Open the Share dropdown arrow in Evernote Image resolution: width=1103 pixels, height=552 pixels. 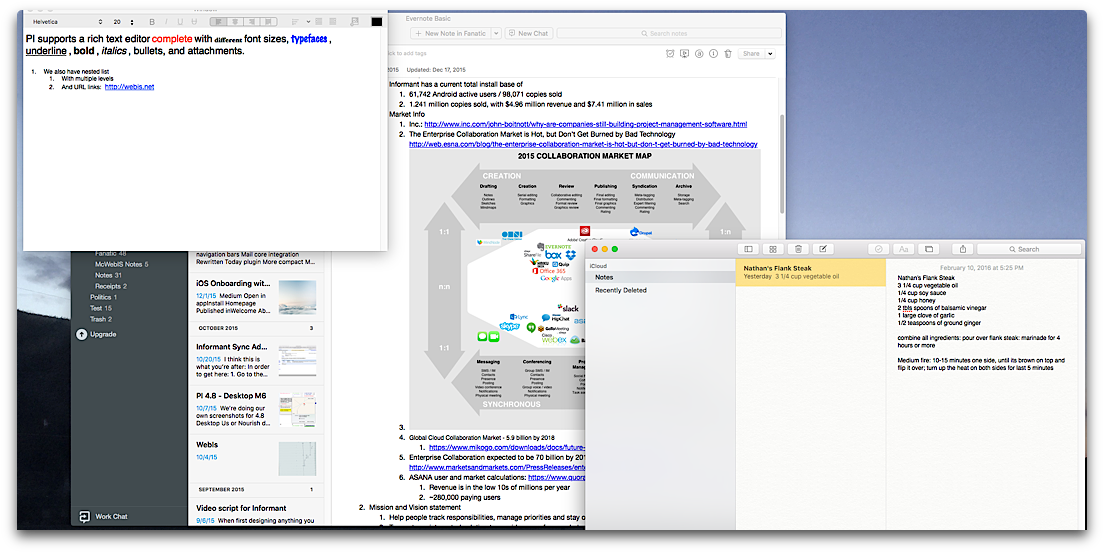pos(770,53)
